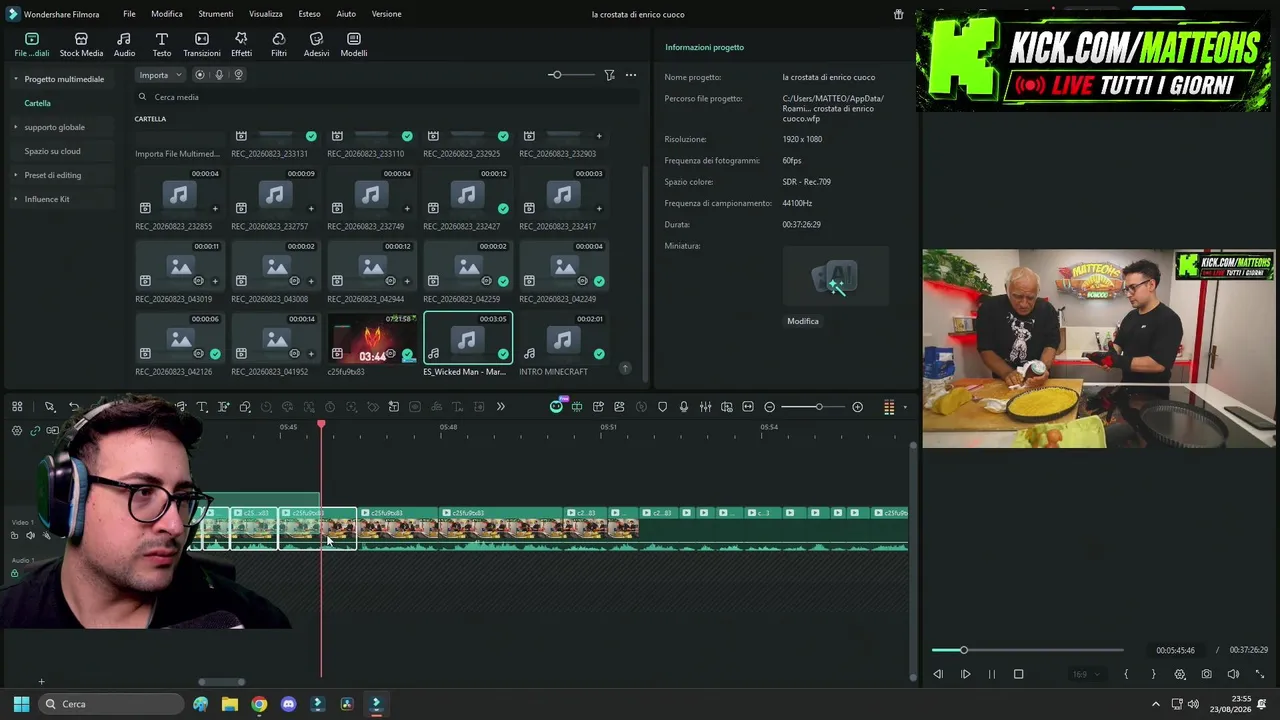1280x720 pixels.
Task: Click the webcam record icon in media panel
Action: pos(238,75)
